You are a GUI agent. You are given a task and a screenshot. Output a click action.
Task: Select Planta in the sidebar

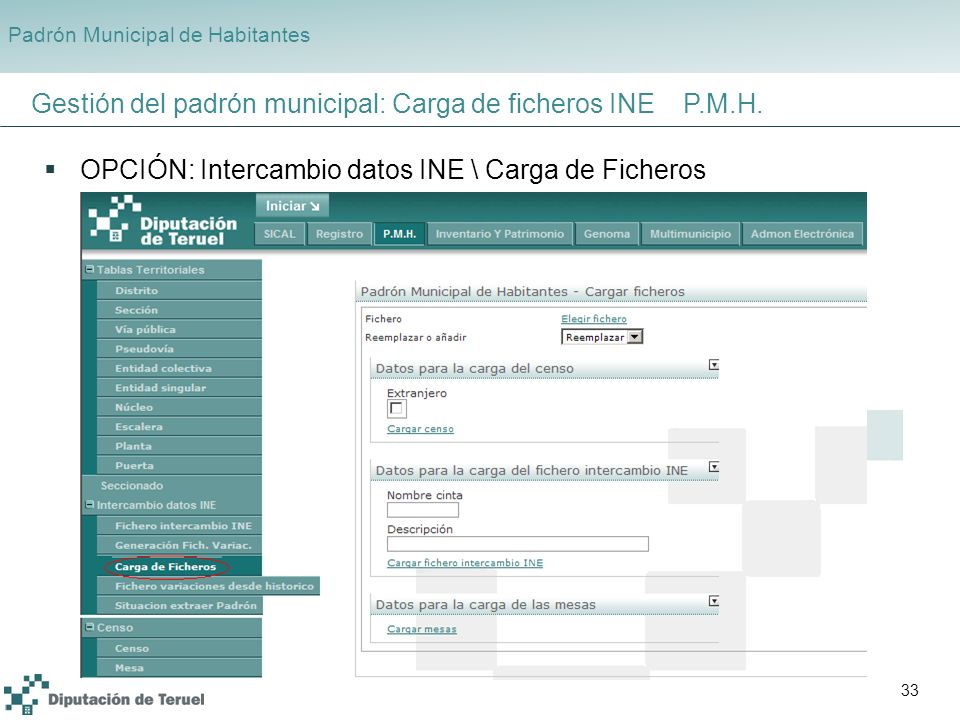179,446
